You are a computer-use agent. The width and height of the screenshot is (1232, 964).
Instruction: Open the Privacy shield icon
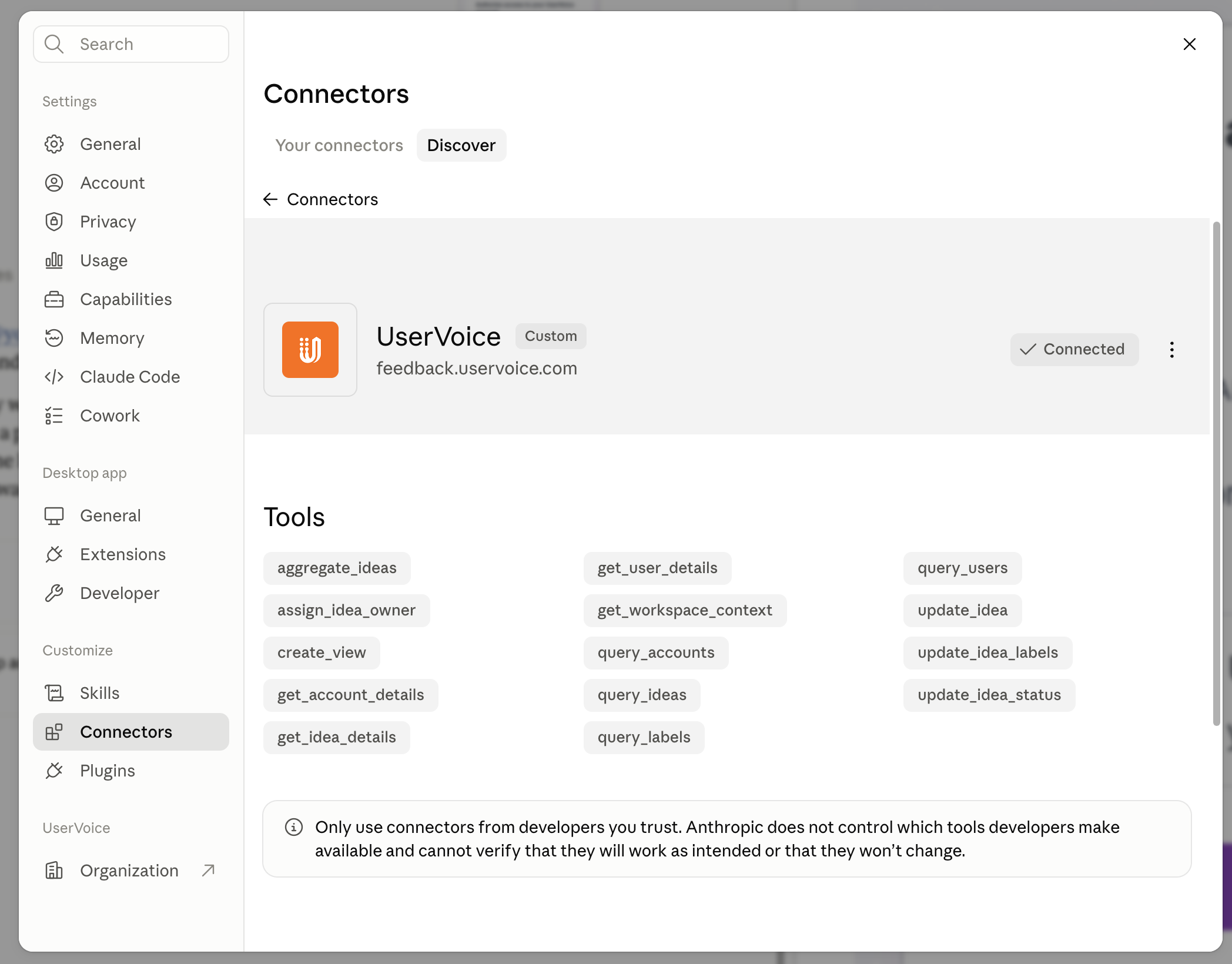[54, 222]
